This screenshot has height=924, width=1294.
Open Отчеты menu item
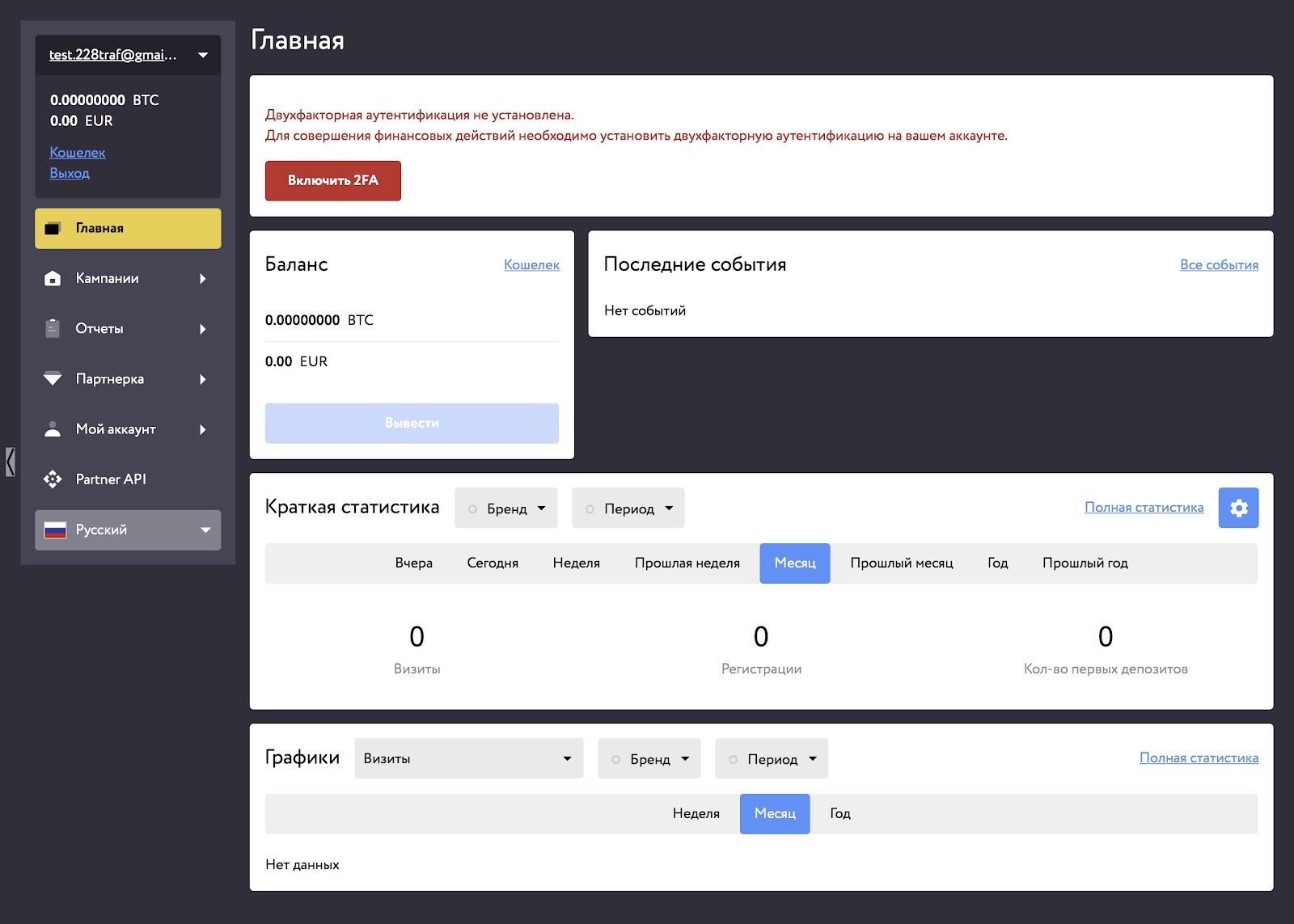pos(128,329)
